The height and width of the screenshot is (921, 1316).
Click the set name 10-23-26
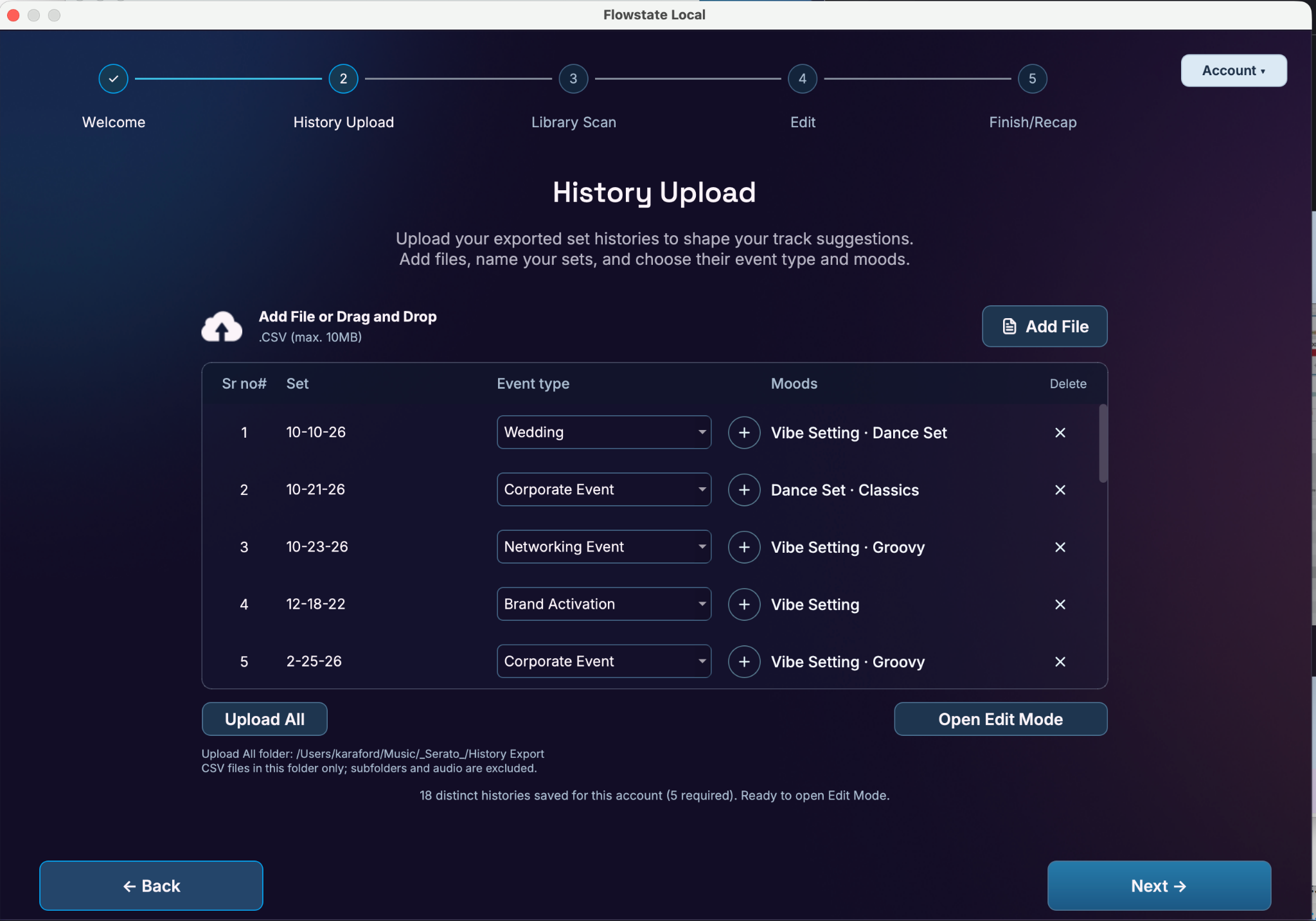(317, 547)
